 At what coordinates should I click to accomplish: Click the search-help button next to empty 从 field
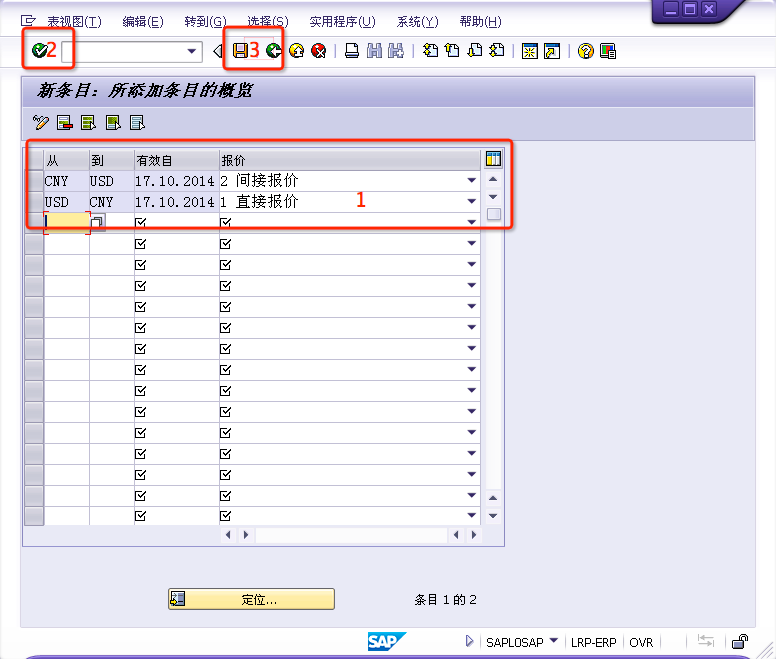97,223
